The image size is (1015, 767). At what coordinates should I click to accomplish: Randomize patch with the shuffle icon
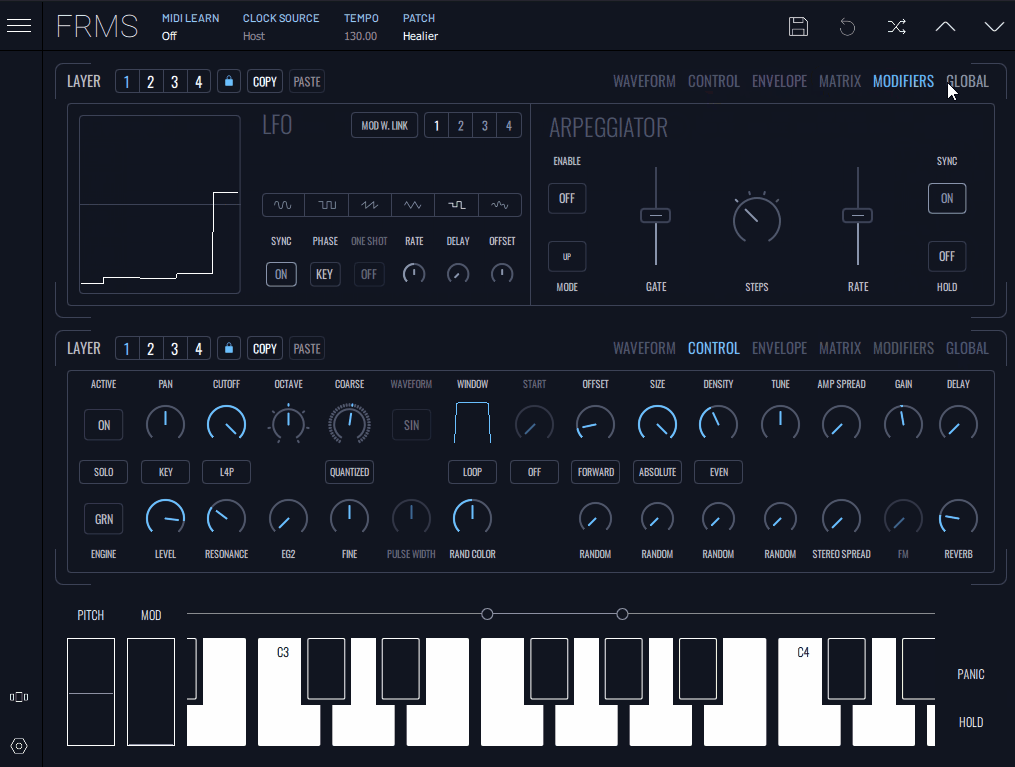click(x=896, y=27)
